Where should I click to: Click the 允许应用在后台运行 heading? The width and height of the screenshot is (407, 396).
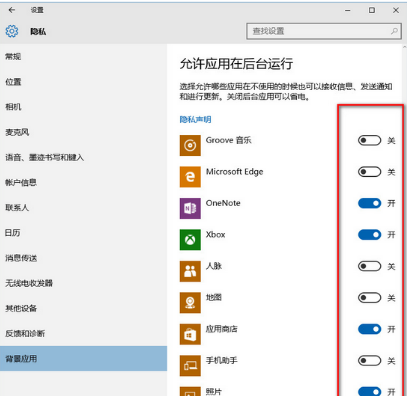pos(236,64)
